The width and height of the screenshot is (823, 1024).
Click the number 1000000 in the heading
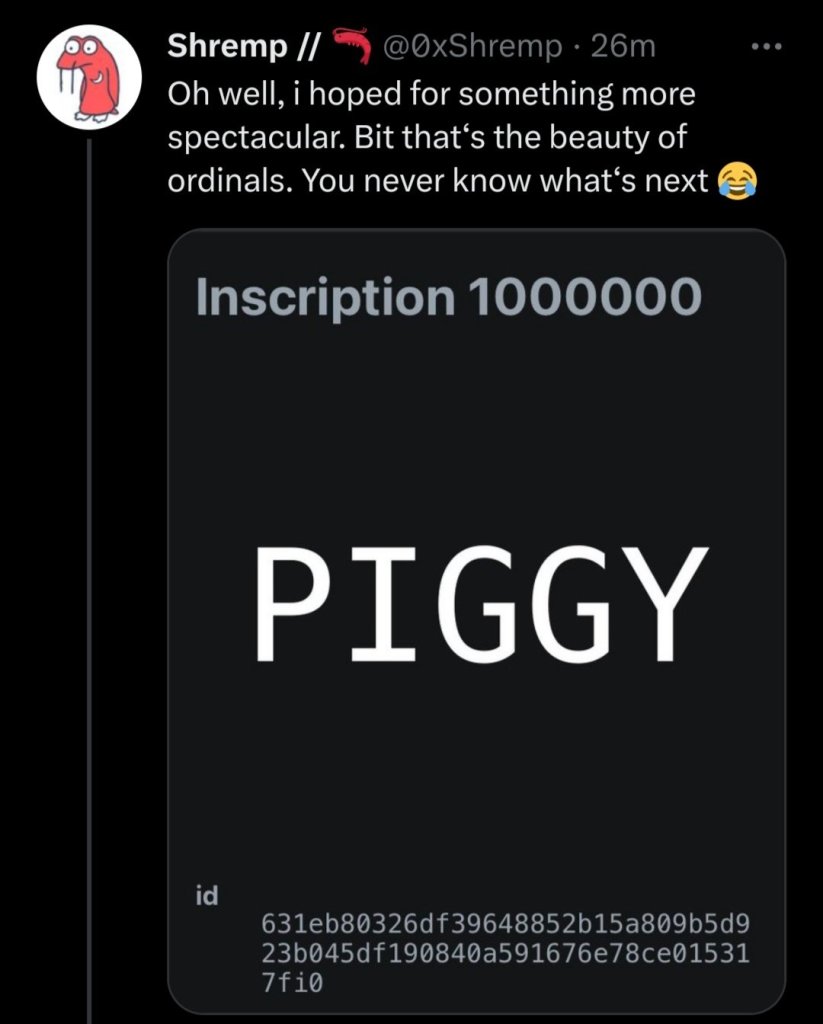pos(583,298)
